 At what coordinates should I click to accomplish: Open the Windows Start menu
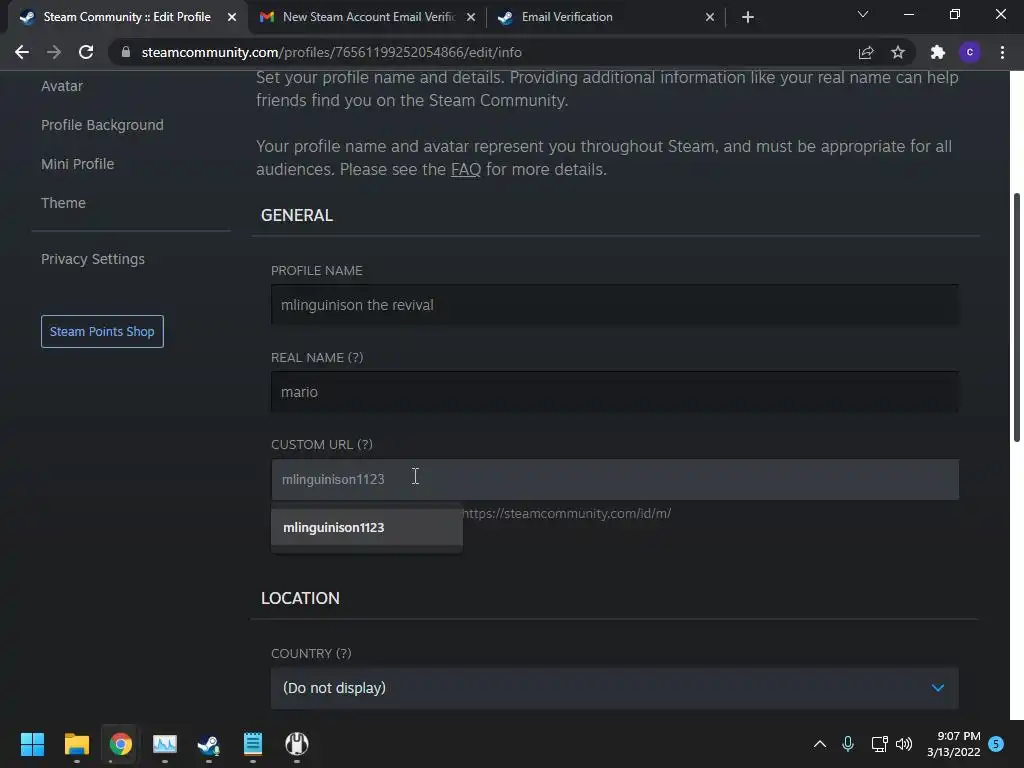pyautogui.click(x=32, y=744)
